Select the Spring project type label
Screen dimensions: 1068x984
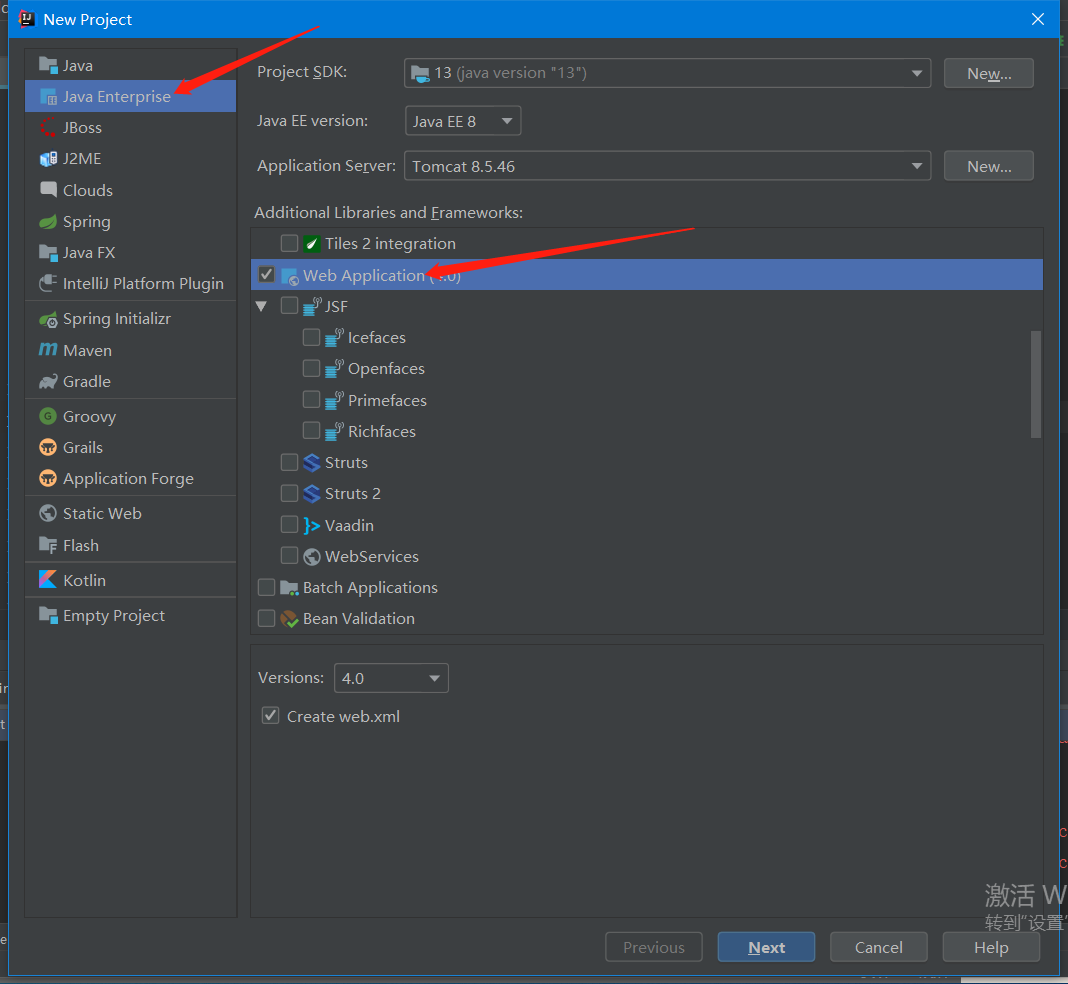tap(87, 222)
